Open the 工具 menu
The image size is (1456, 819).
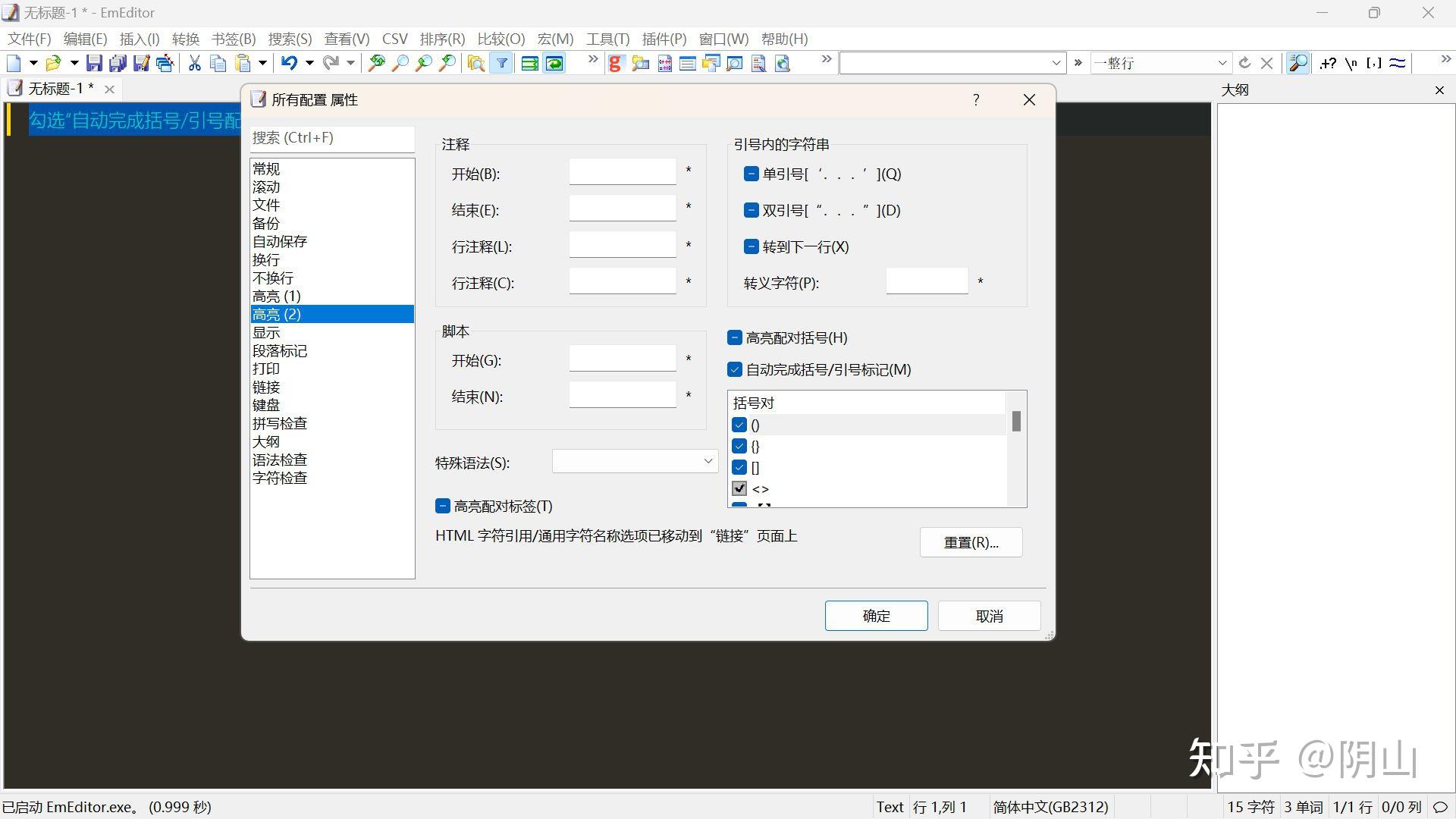click(607, 39)
